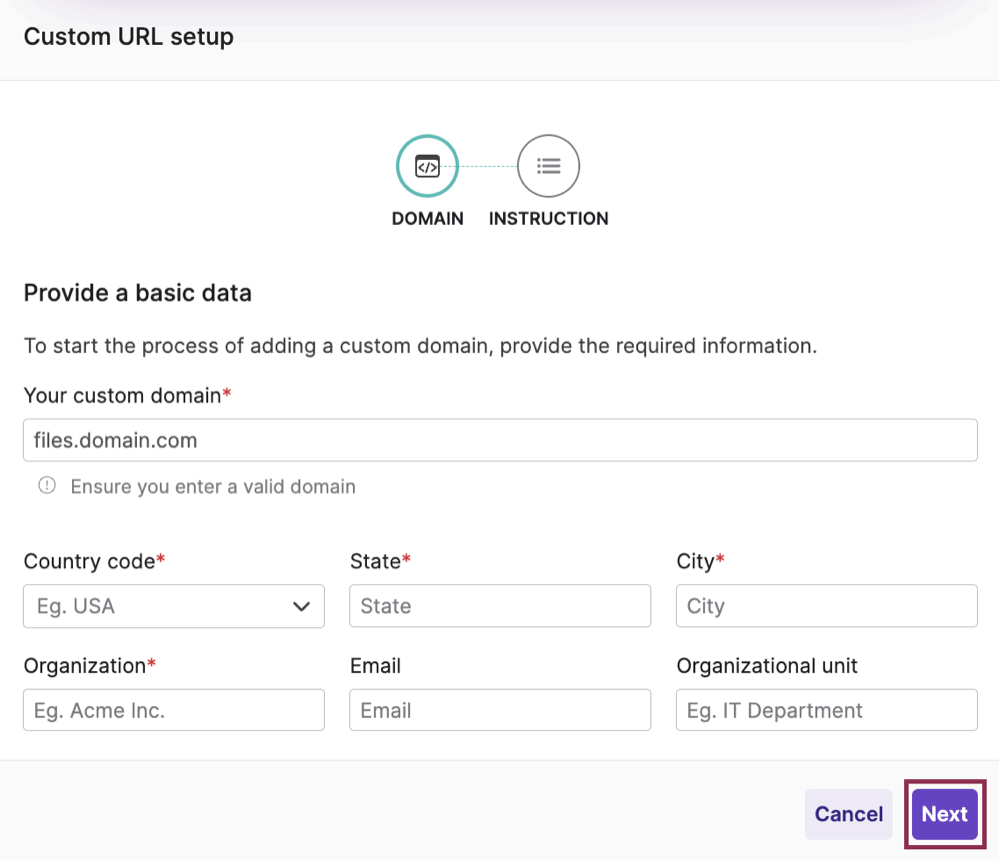This screenshot has width=999, height=860.
Task: Click the 'Country code' label
Action: tap(94, 561)
